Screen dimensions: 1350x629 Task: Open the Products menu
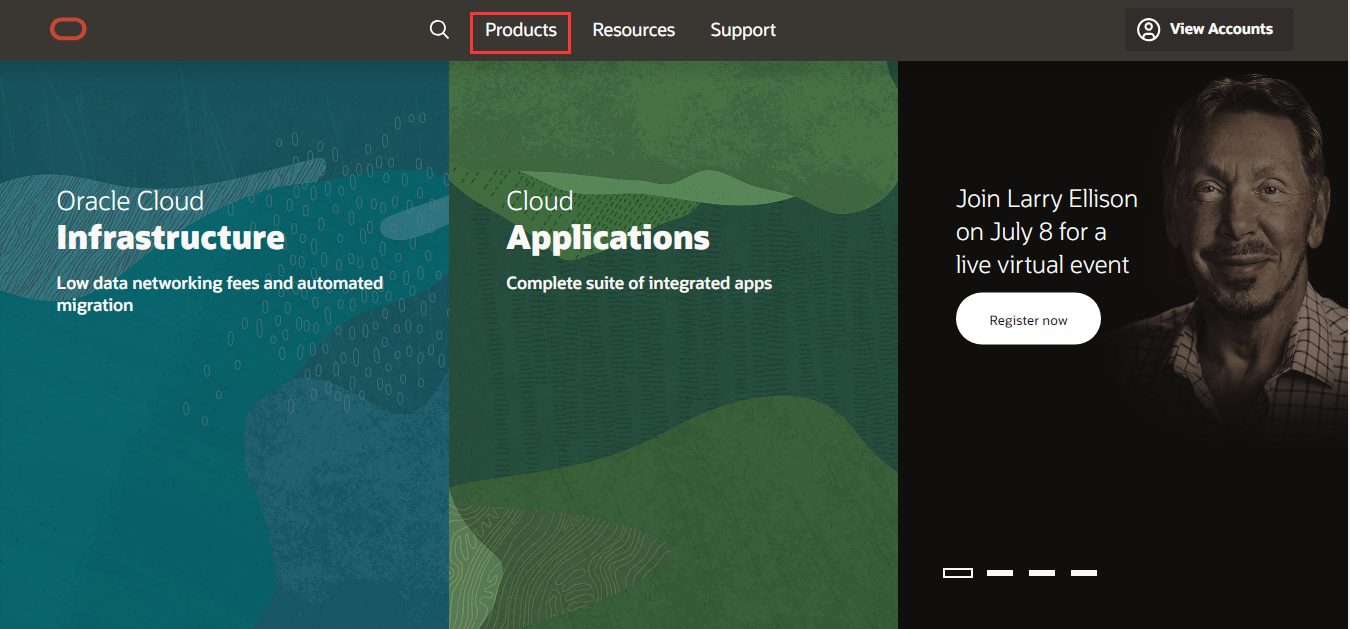click(x=521, y=30)
